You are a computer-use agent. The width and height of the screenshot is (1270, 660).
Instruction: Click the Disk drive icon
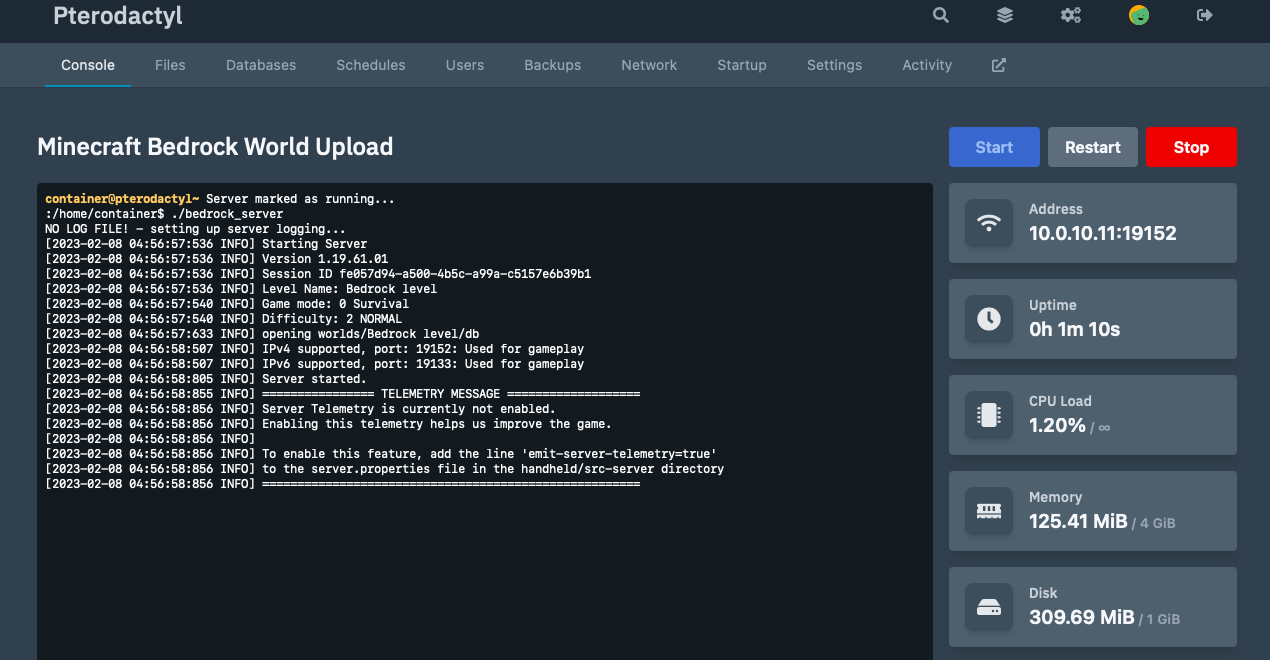tap(988, 607)
